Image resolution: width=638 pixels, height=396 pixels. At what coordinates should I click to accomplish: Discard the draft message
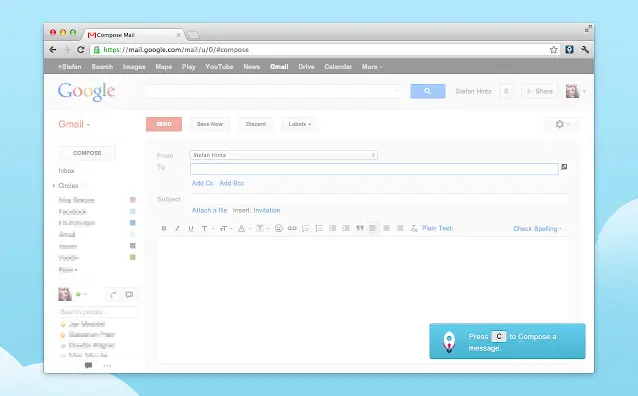tap(256, 124)
